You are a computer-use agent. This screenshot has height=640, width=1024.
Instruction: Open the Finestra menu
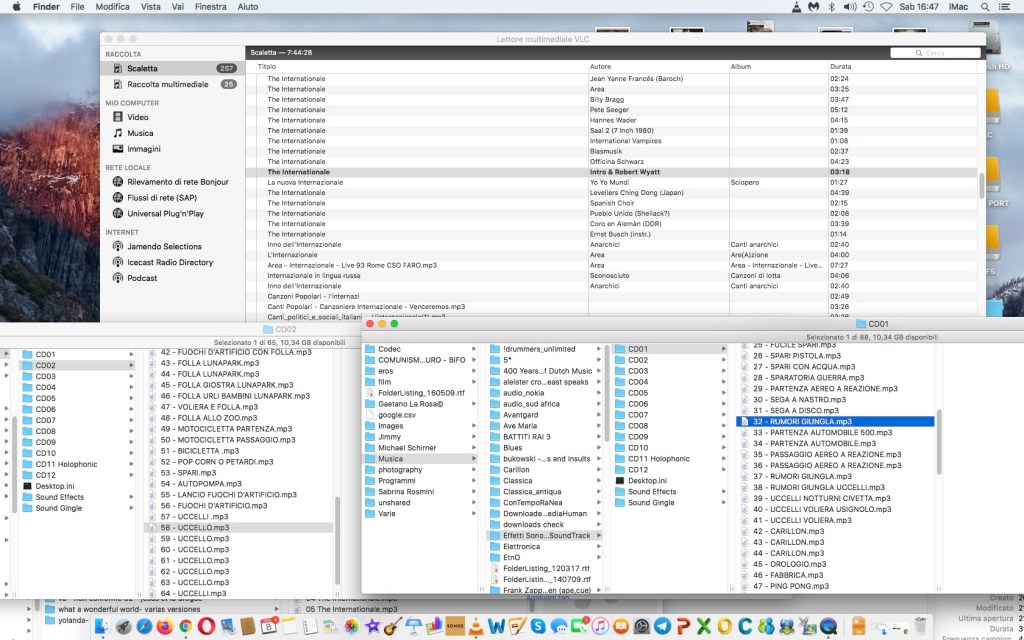point(210,7)
